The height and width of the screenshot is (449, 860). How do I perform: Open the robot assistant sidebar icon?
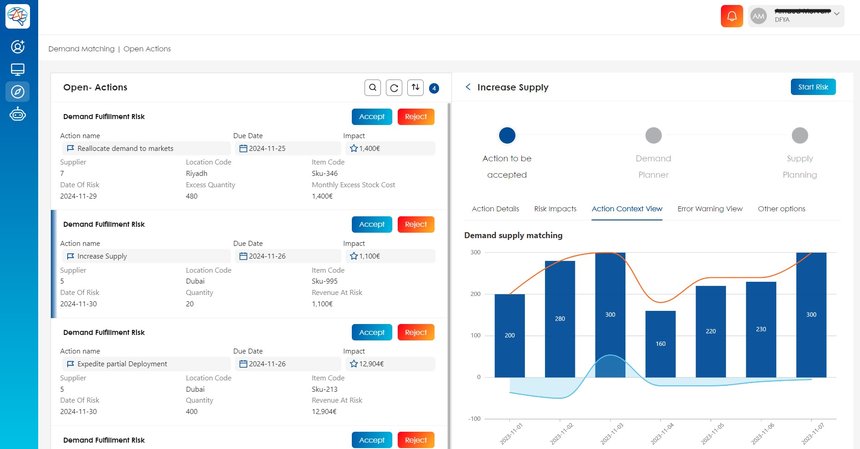[x=18, y=115]
